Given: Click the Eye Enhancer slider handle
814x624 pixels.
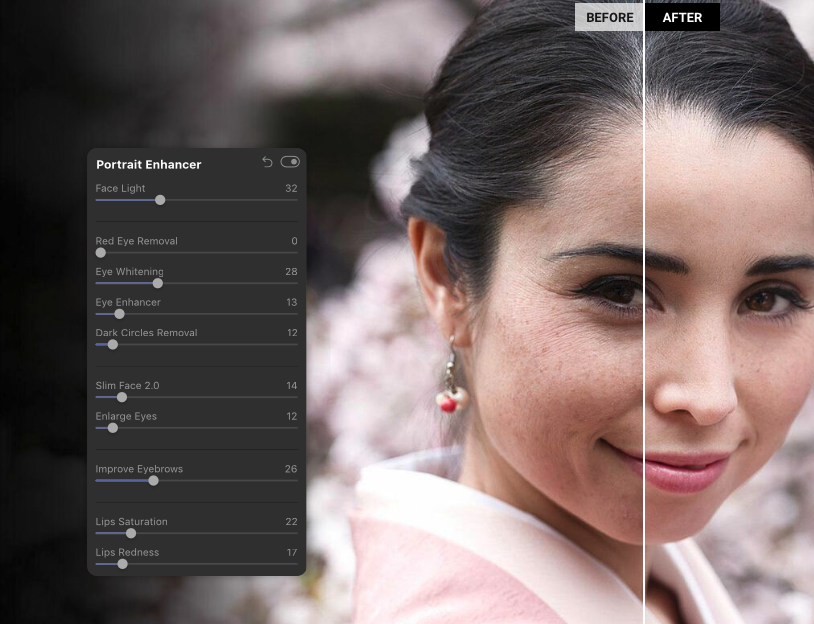Looking at the screenshot, I should pos(119,314).
